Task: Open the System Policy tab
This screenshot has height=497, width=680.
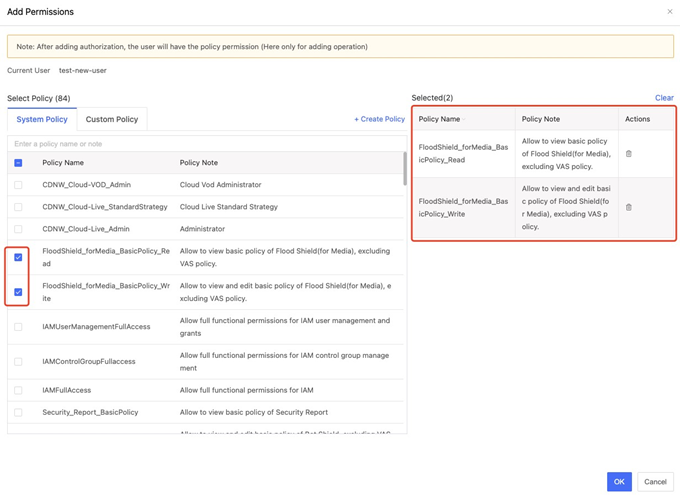Action: coord(42,119)
